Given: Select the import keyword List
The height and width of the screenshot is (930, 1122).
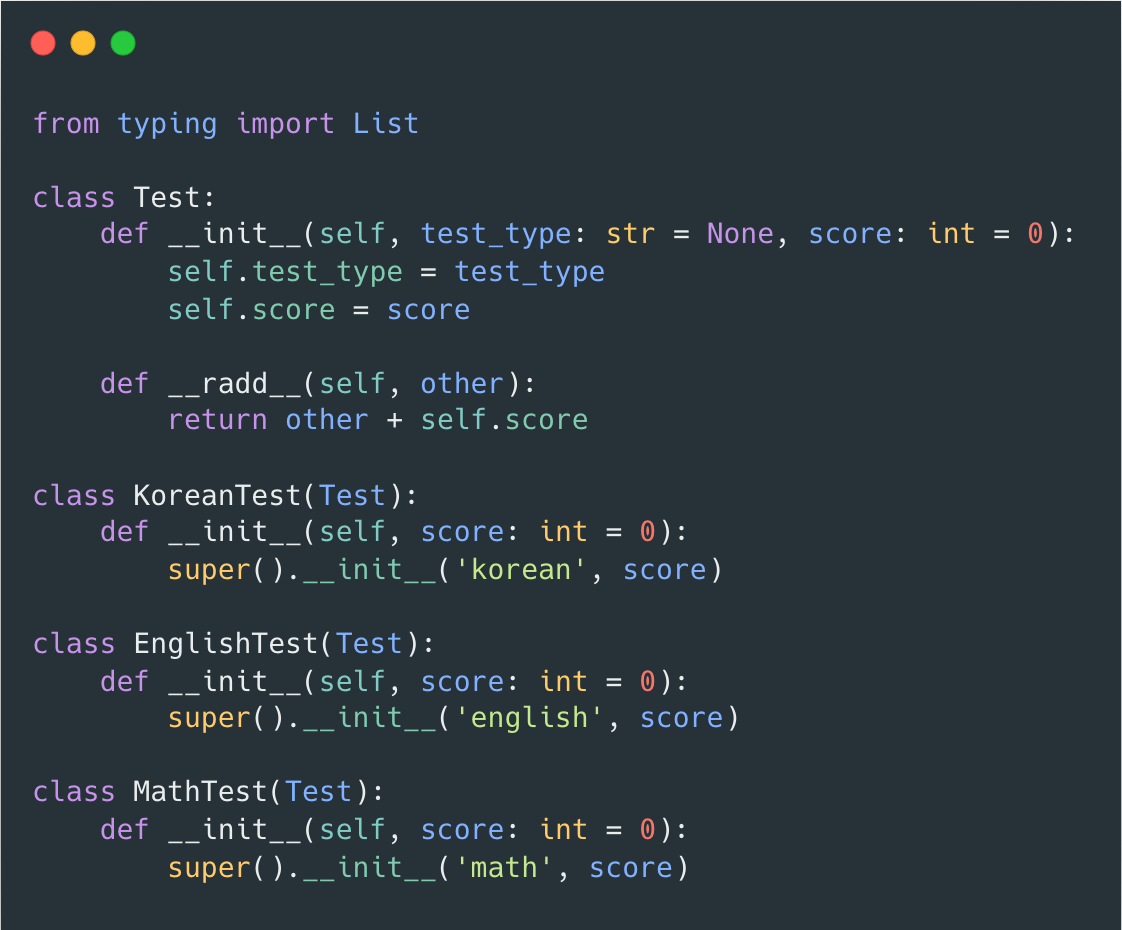Looking at the screenshot, I should (386, 123).
